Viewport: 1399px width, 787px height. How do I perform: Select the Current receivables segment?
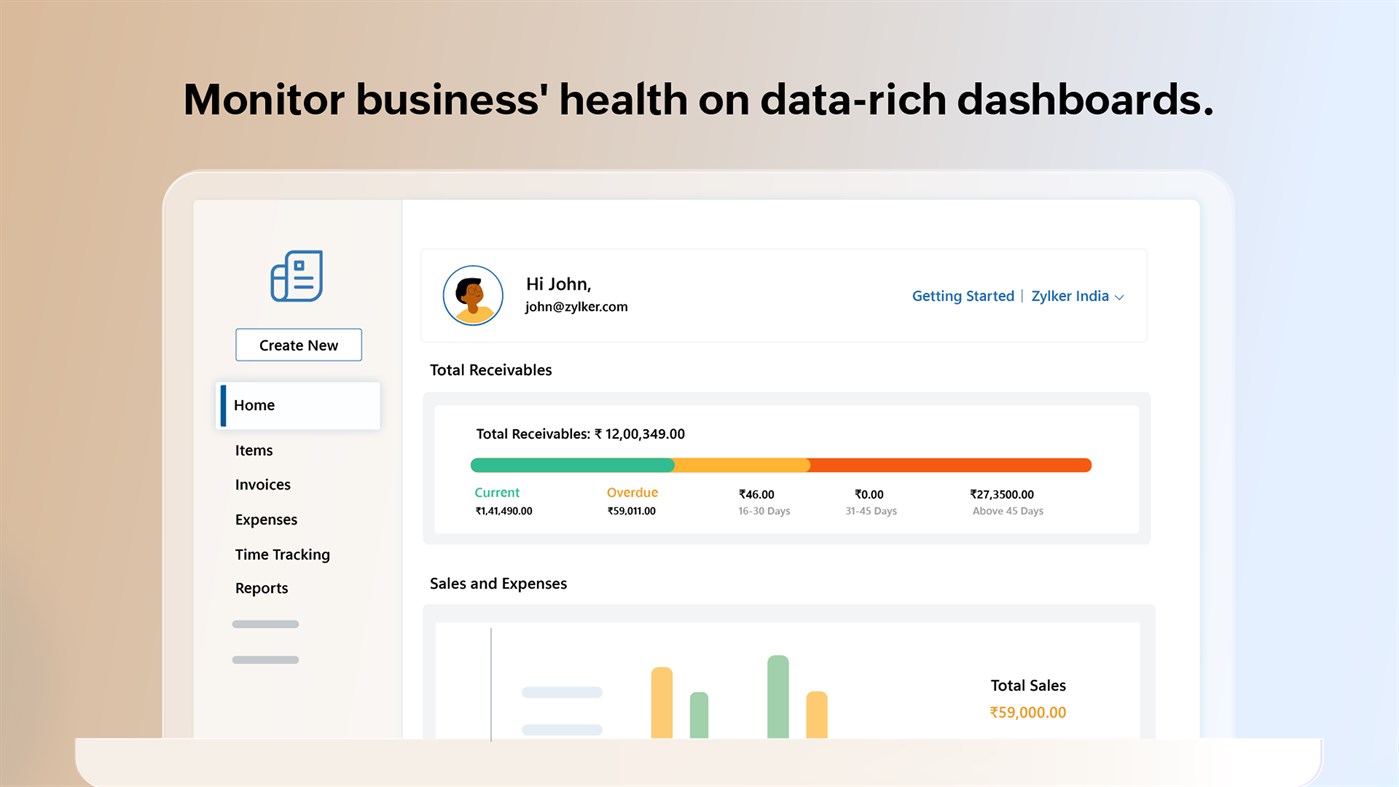click(x=497, y=492)
